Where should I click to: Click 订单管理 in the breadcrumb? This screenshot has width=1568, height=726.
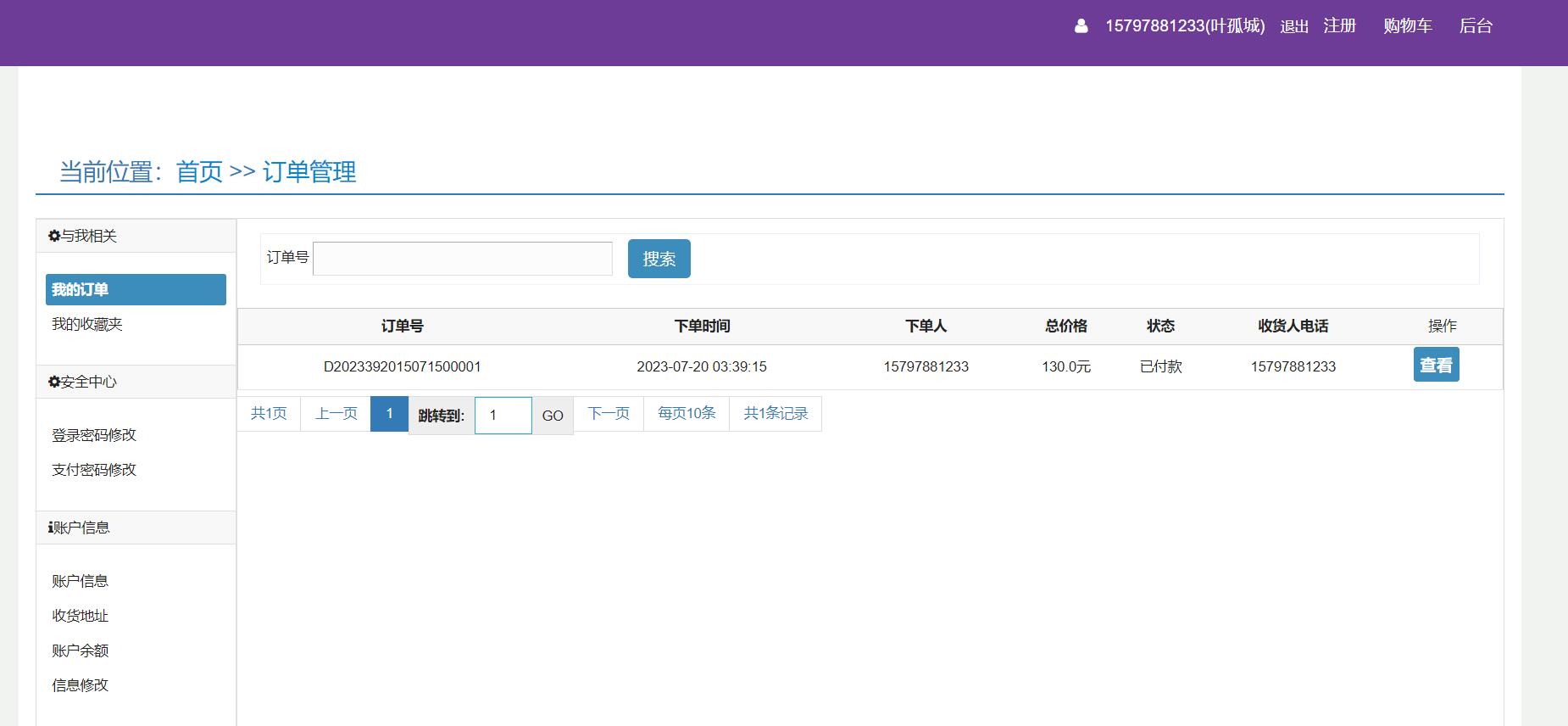point(309,172)
